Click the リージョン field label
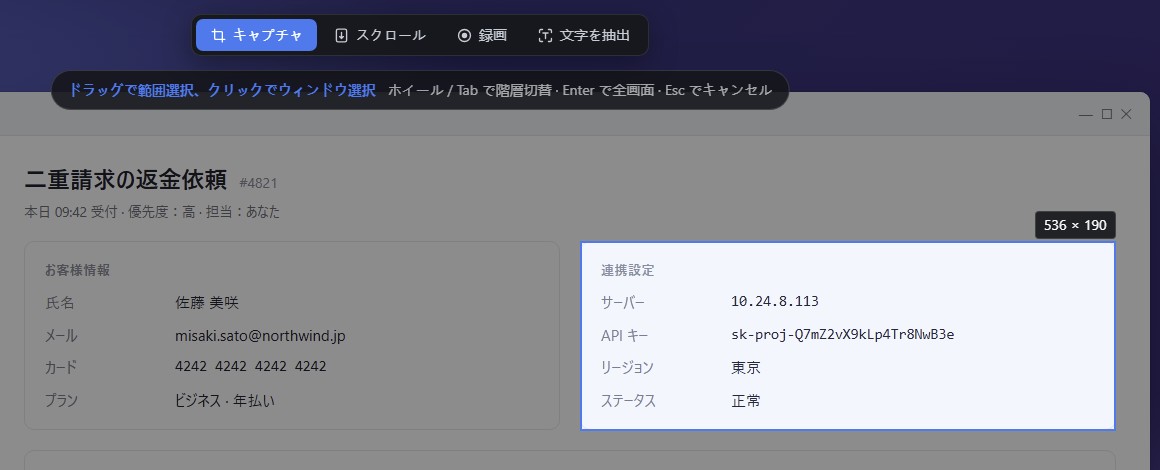1160x470 pixels. (x=627, y=368)
